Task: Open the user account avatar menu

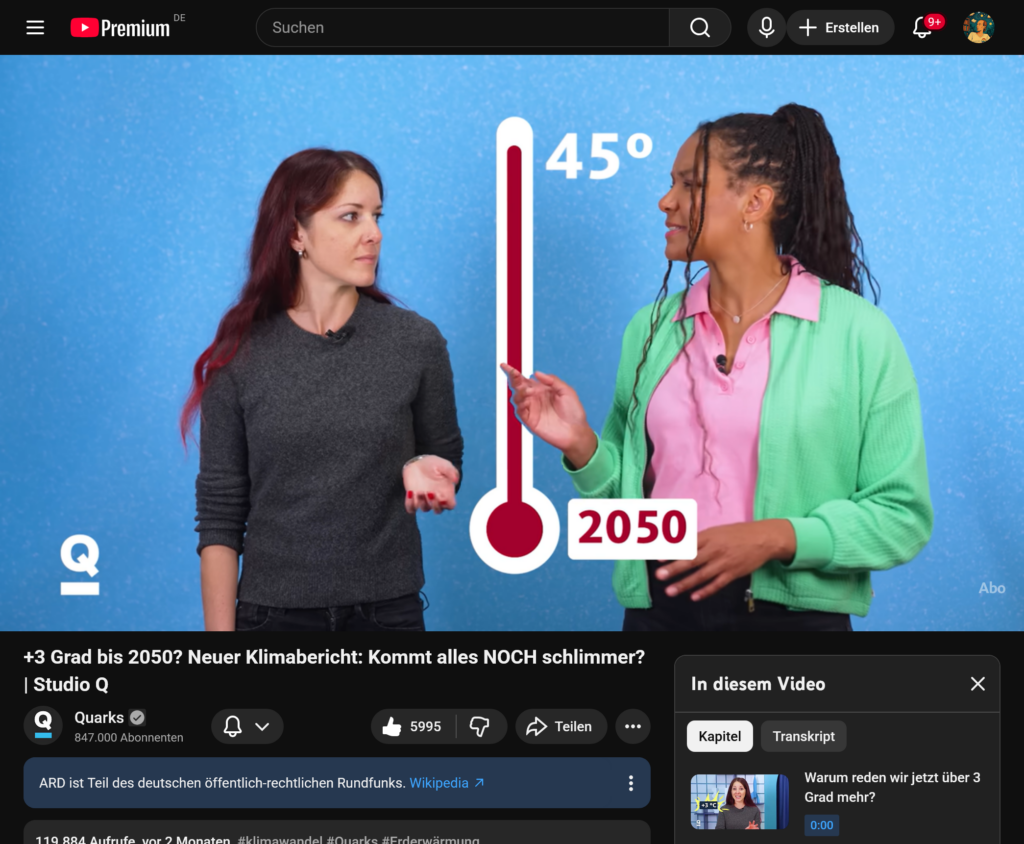Action: pyautogui.click(x=978, y=28)
